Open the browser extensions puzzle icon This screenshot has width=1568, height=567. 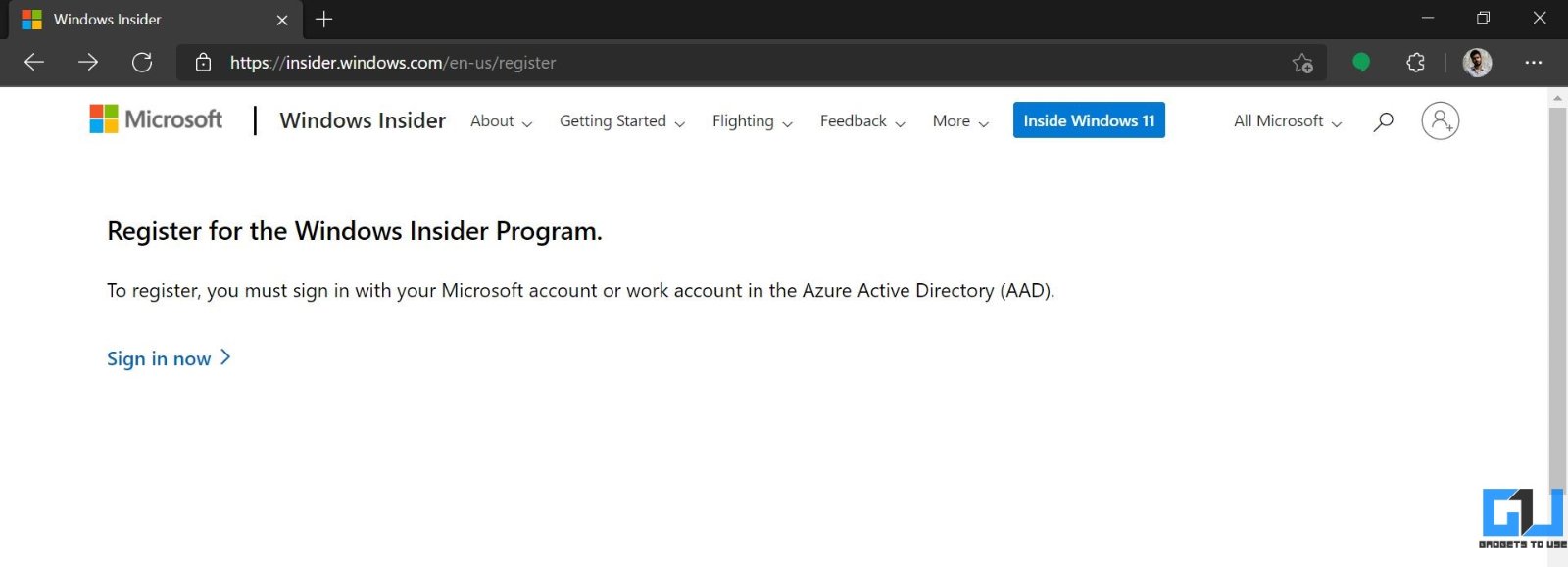click(1415, 63)
